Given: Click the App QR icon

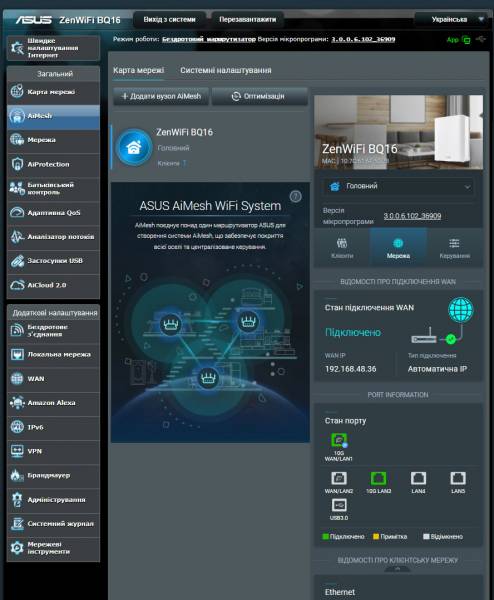Looking at the screenshot, I should click(466, 39).
